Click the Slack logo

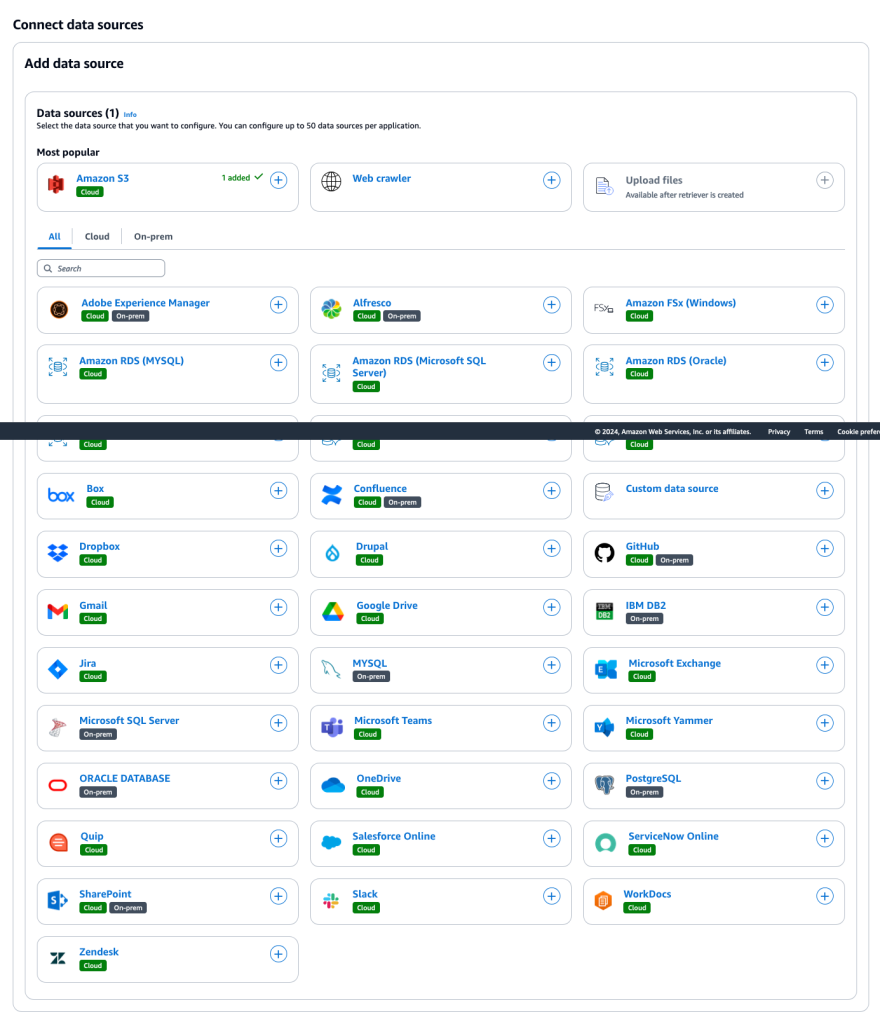(x=331, y=901)
